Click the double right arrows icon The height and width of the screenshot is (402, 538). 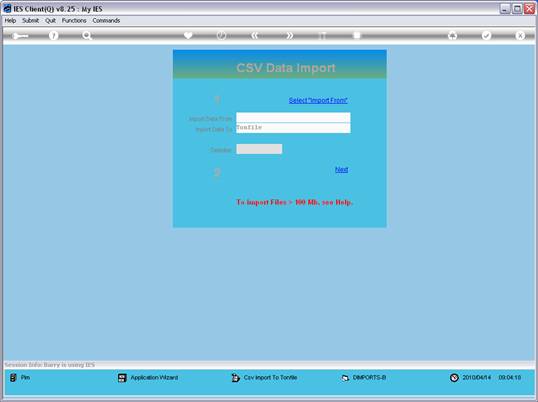[290, 35]
